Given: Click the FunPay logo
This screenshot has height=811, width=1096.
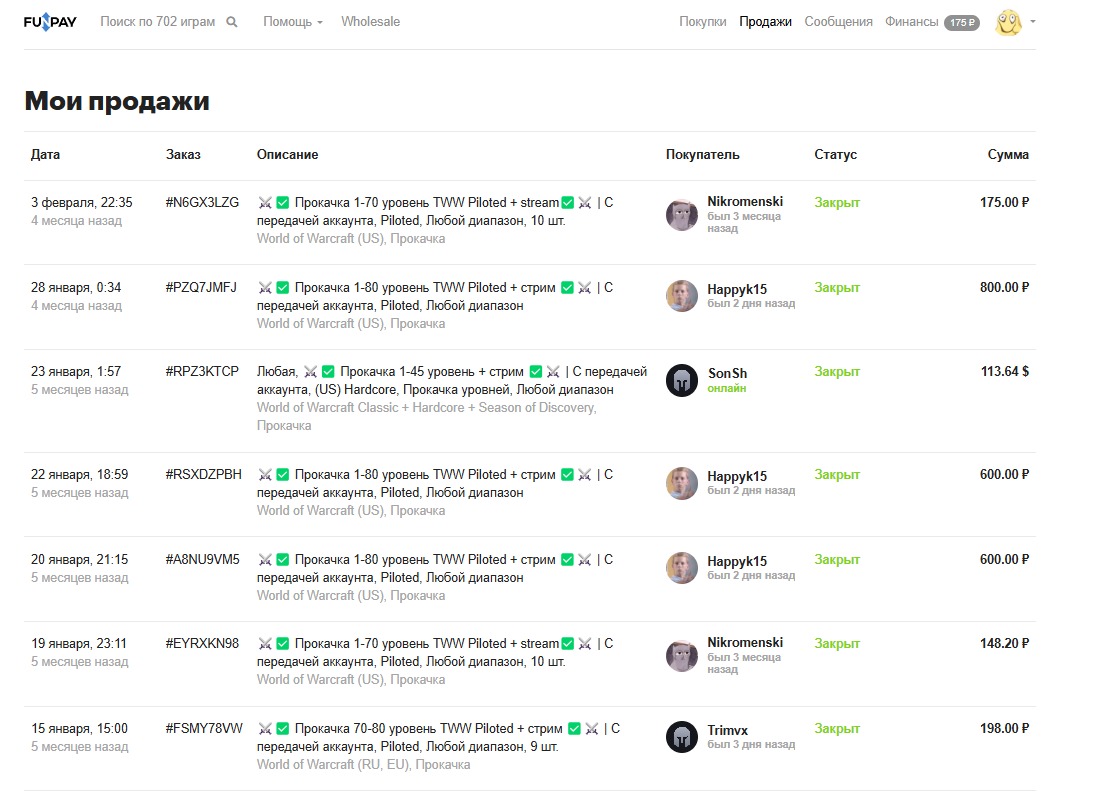Looking at the screenshot, I should (x=50, y=22).
